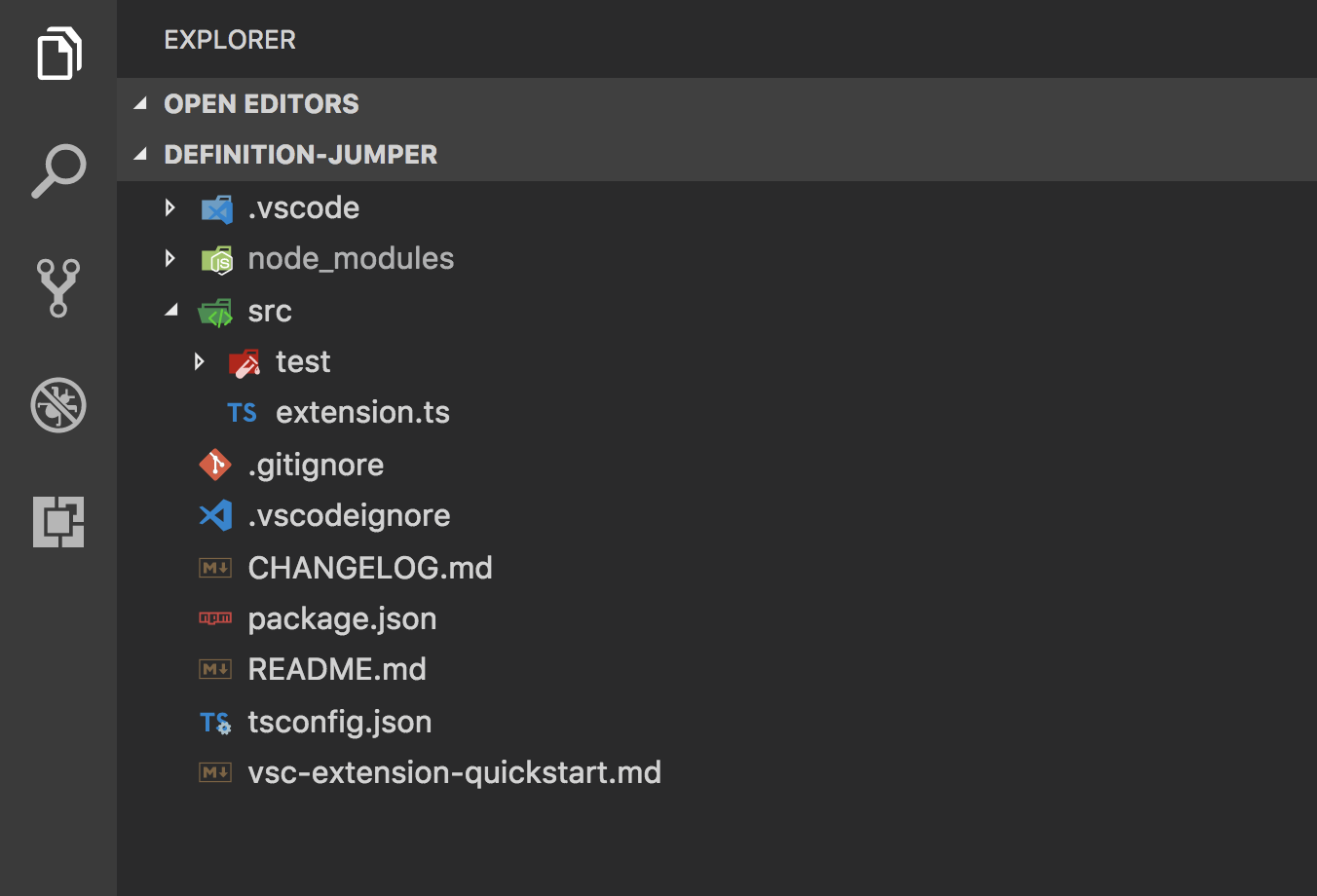Open the extension.ts file
This screenshot has width=1317, height=896.
coord(362,412)
